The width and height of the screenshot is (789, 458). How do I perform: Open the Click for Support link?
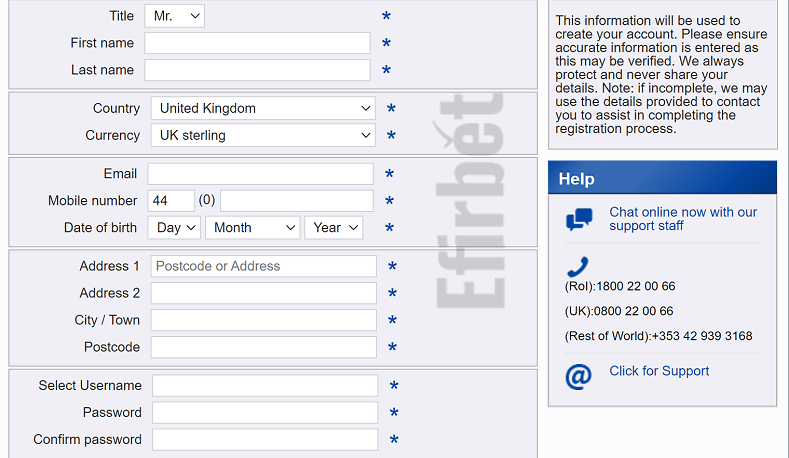click(659, 371)
